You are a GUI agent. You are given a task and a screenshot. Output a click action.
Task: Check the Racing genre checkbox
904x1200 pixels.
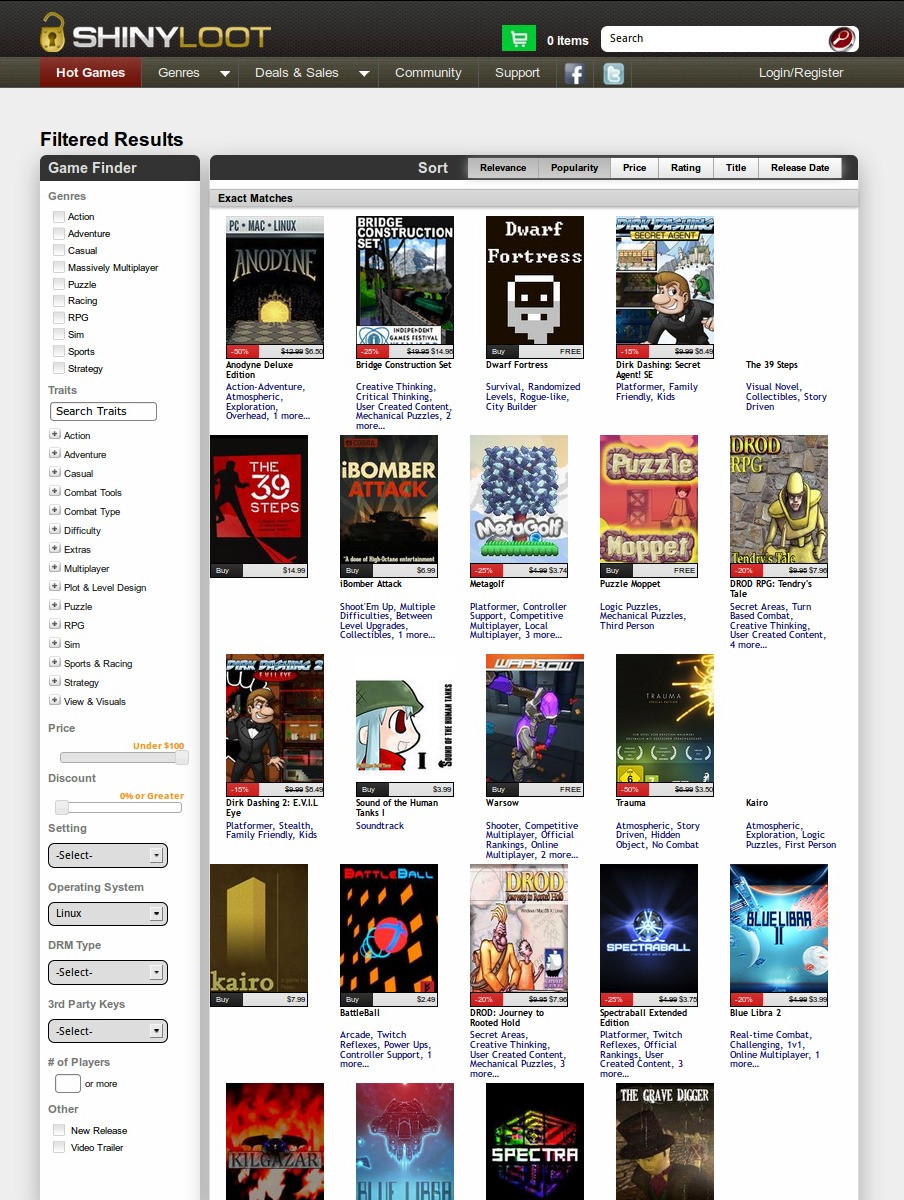point(59,300)
